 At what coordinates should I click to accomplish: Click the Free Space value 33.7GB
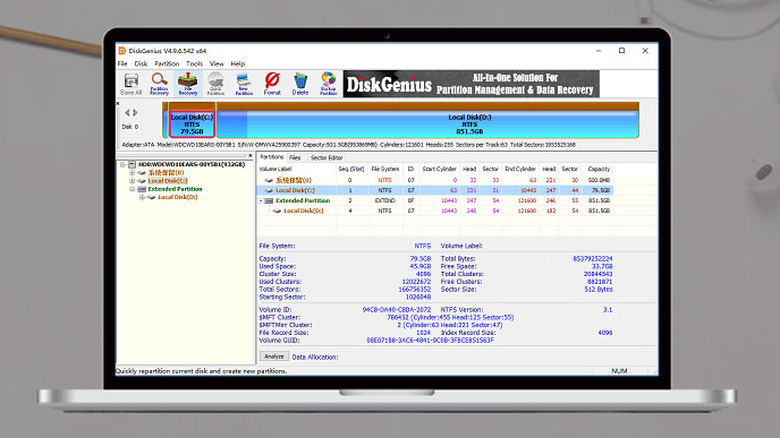tap(602, 266)
